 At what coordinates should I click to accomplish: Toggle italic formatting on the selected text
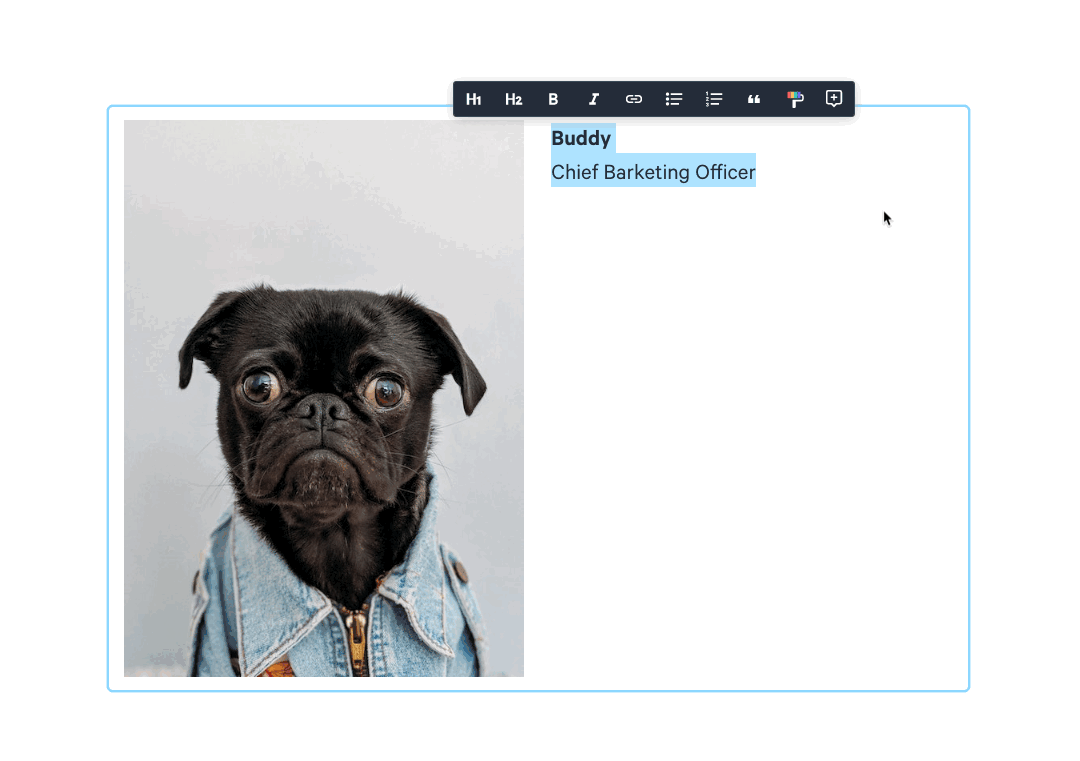(x=593, y=99)
